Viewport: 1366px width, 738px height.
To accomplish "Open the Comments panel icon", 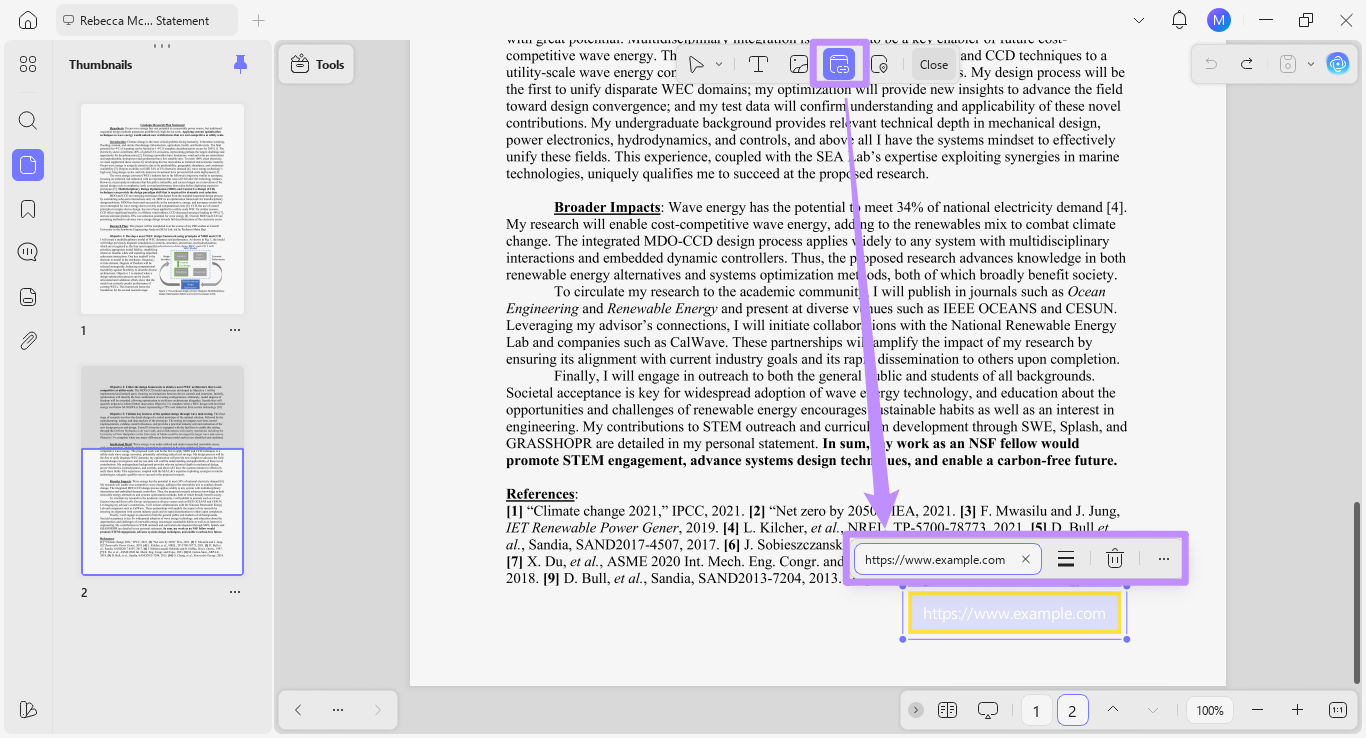I will coord(28,252).
